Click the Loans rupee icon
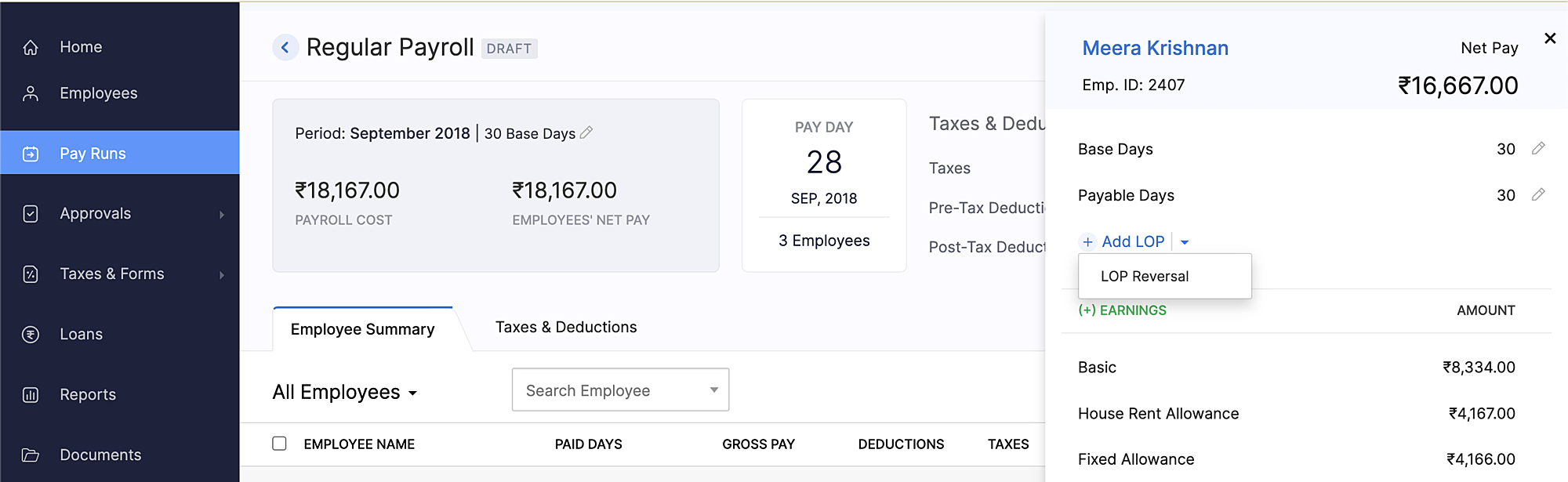Viewport: 1568px width, 482px height. click(x=31, y=335)
